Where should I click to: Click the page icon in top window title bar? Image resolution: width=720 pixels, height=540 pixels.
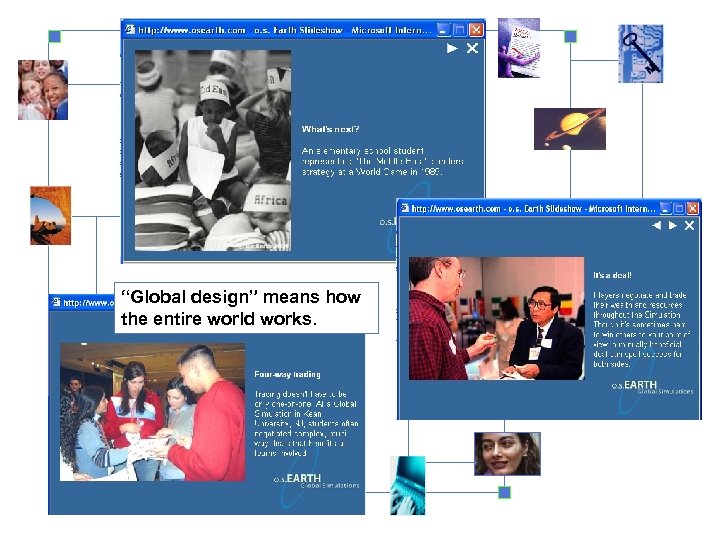(x=130, y=29)
